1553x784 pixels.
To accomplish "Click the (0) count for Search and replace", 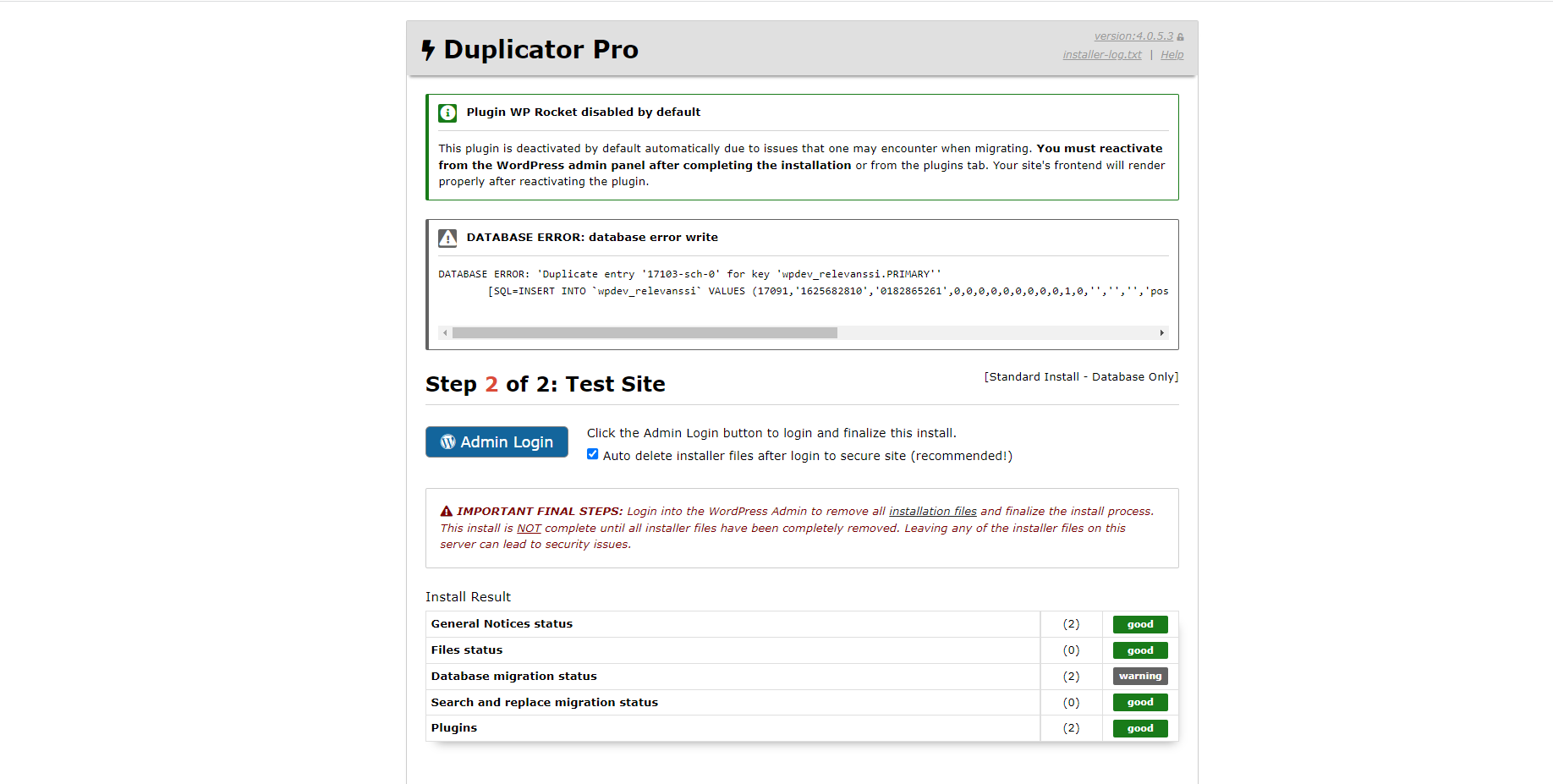I will point(1072,703).
